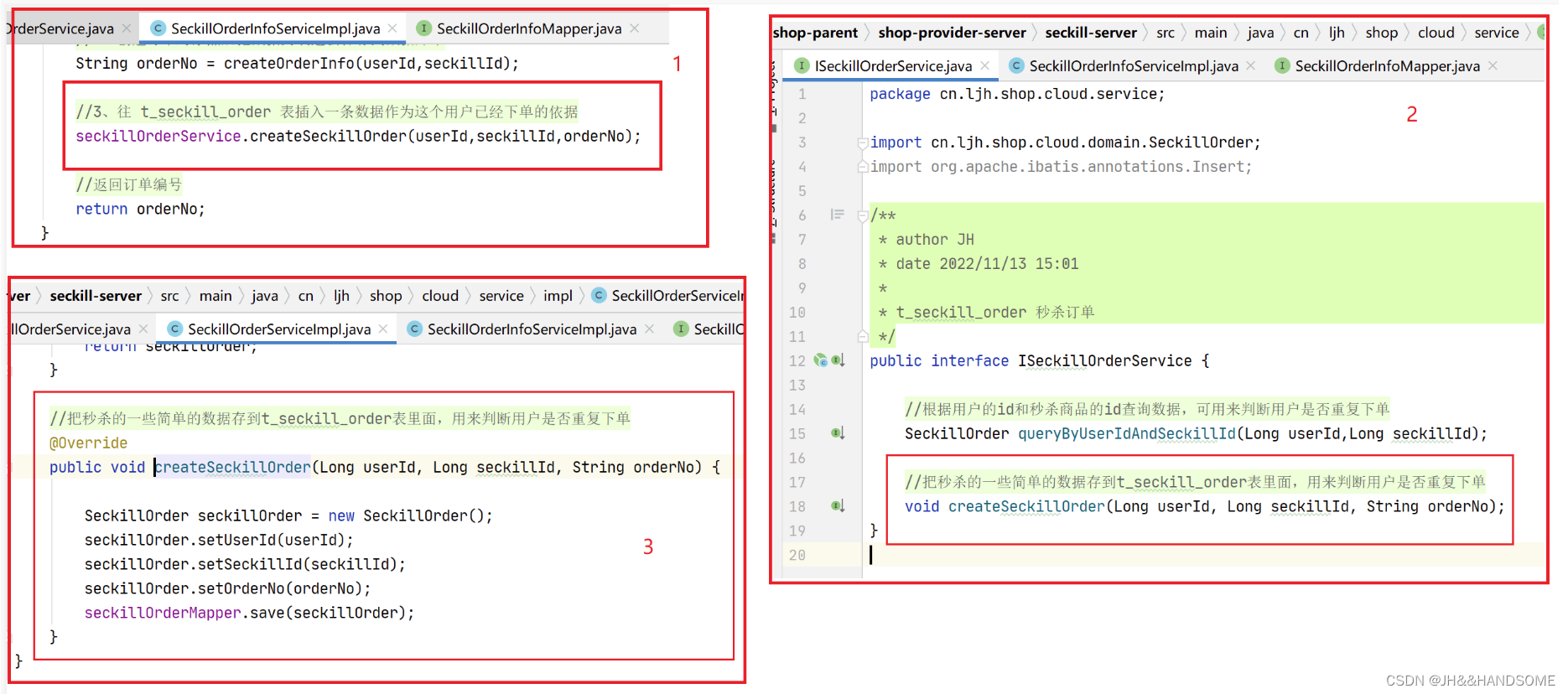Click the SeckillOrderServiceI breadcrumb class entry

(x=668, y=296)
